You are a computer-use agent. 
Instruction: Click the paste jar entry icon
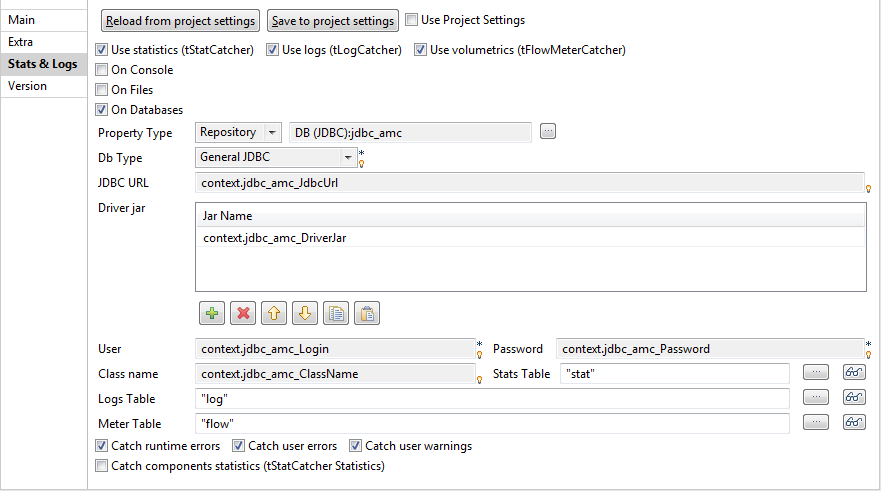click(x=368, y=313)
